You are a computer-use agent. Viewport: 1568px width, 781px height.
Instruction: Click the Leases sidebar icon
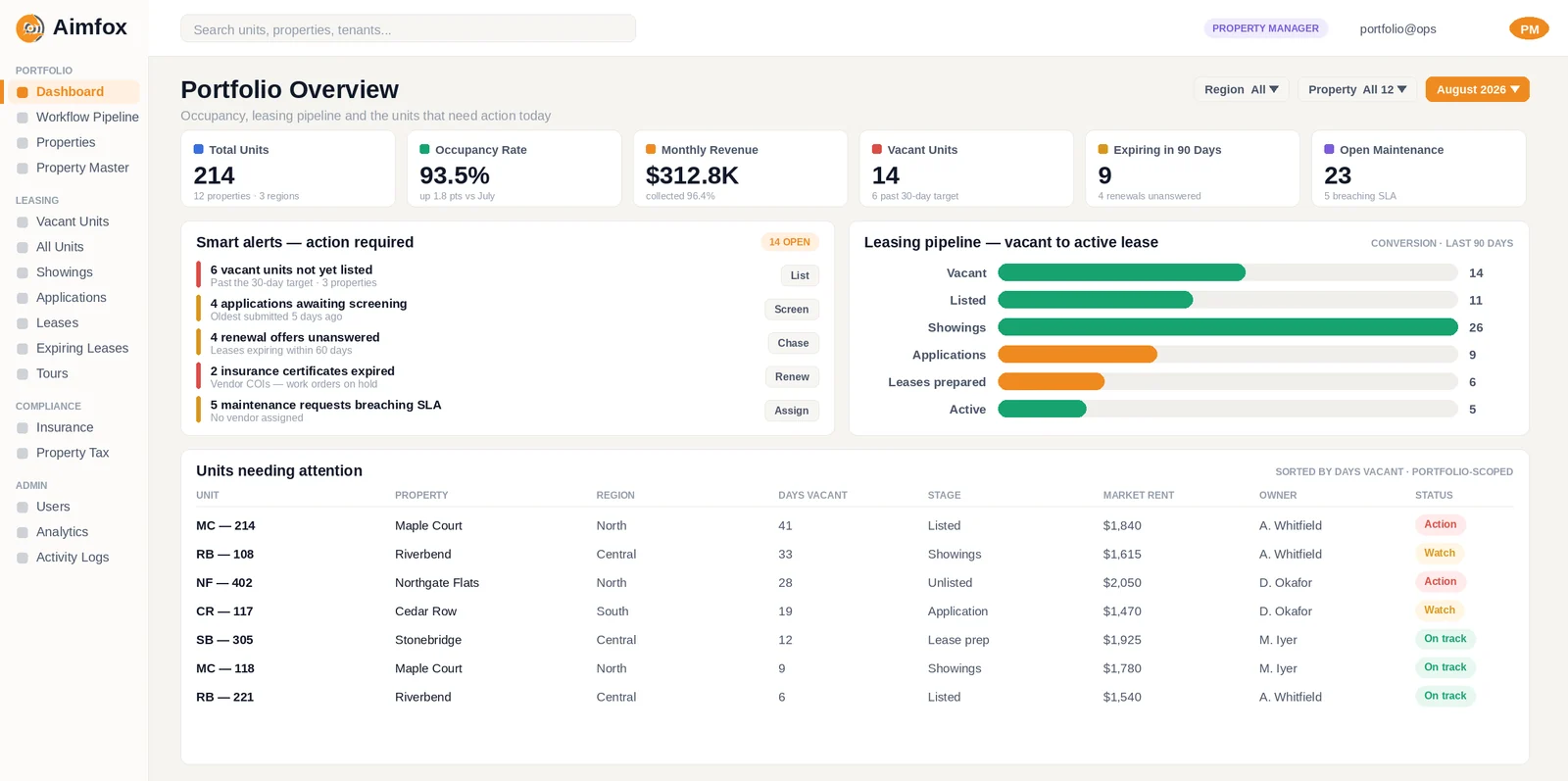pos(23,323)
